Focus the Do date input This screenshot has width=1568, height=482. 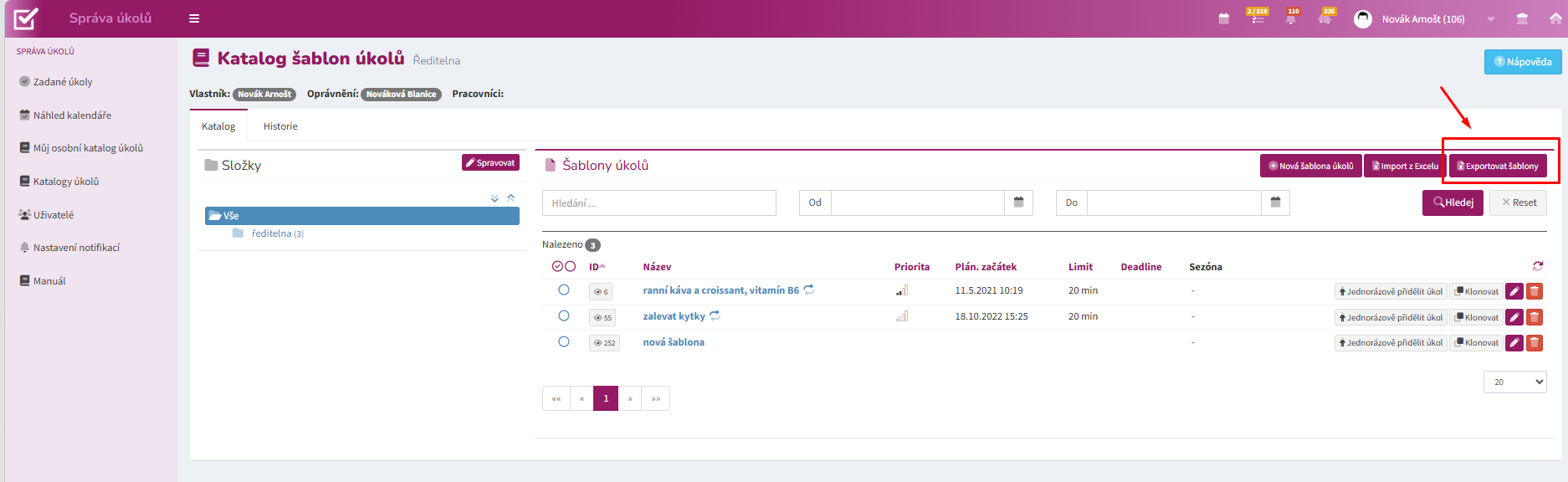1175,203
